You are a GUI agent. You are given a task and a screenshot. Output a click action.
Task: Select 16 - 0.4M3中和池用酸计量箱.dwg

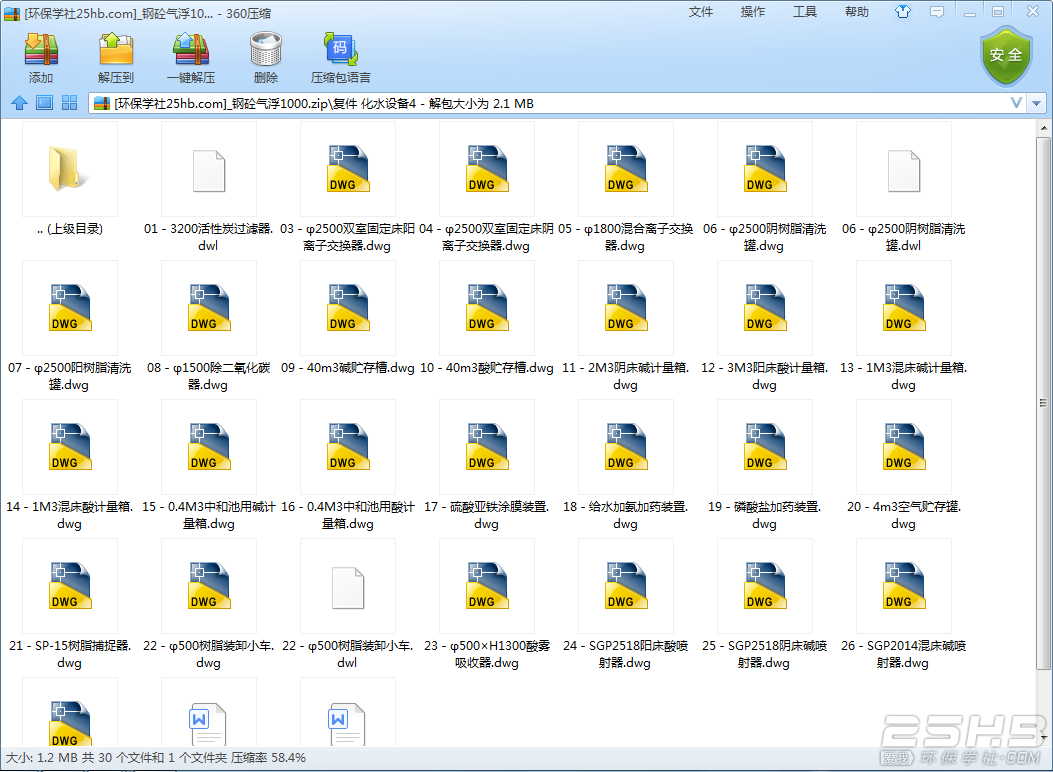point(347,465)
